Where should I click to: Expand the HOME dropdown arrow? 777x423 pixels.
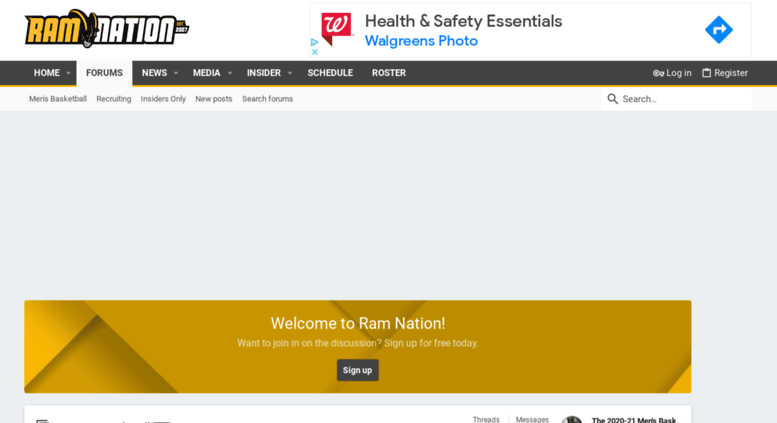click(x=68, y=73)
